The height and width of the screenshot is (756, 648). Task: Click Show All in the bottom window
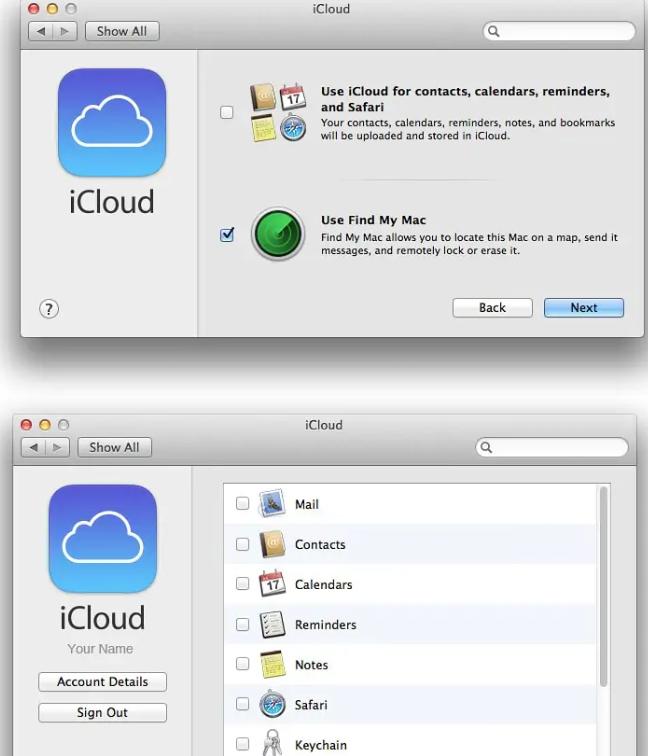pos(114,447)
